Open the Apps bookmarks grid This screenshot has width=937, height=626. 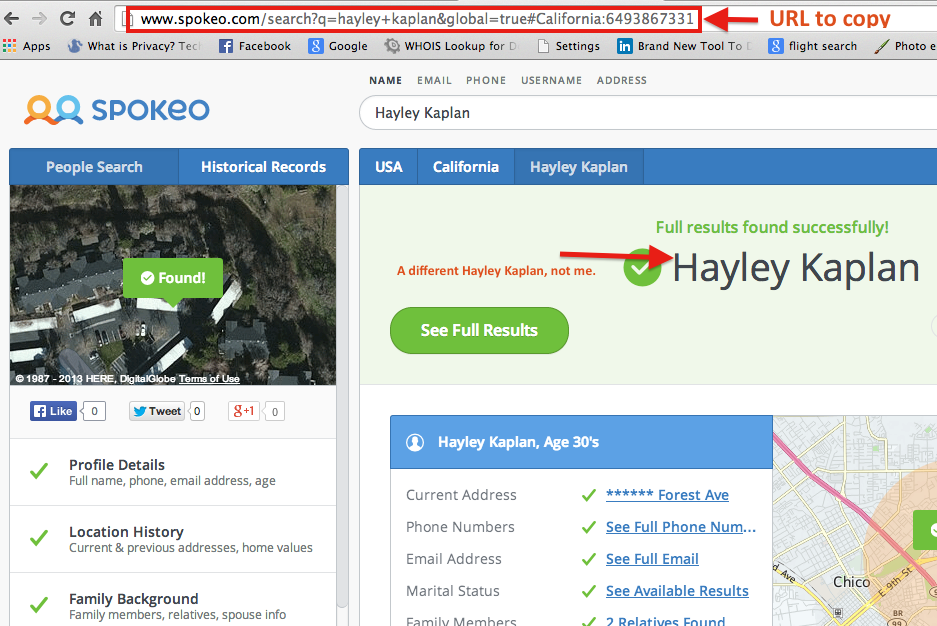click(x=26, y=46)
